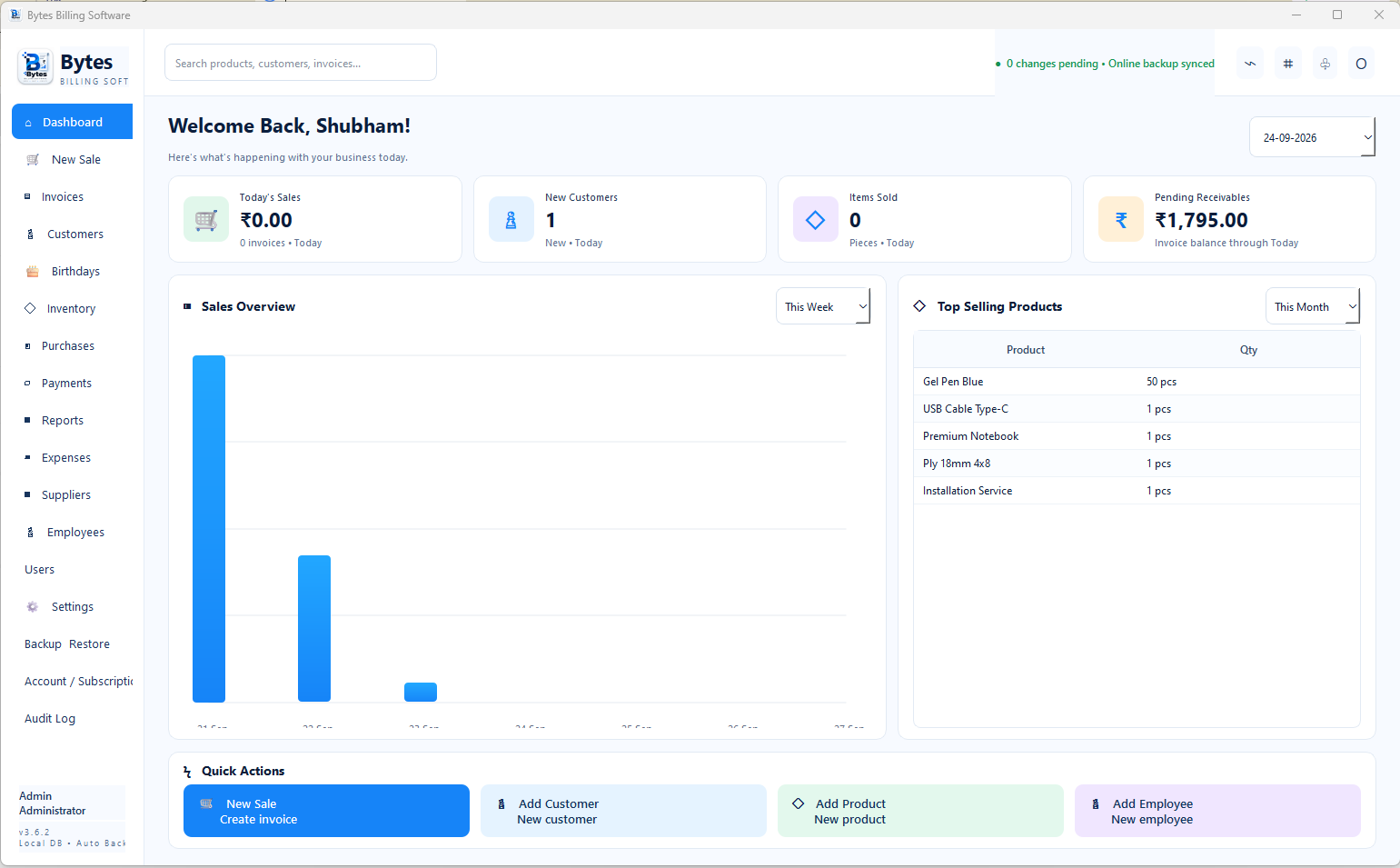The height and width of the screenshot is (868, 1400).
Task: Click the person icon beside Employees in sidebar
Action: pyautogui.click(x=30, y=533)
